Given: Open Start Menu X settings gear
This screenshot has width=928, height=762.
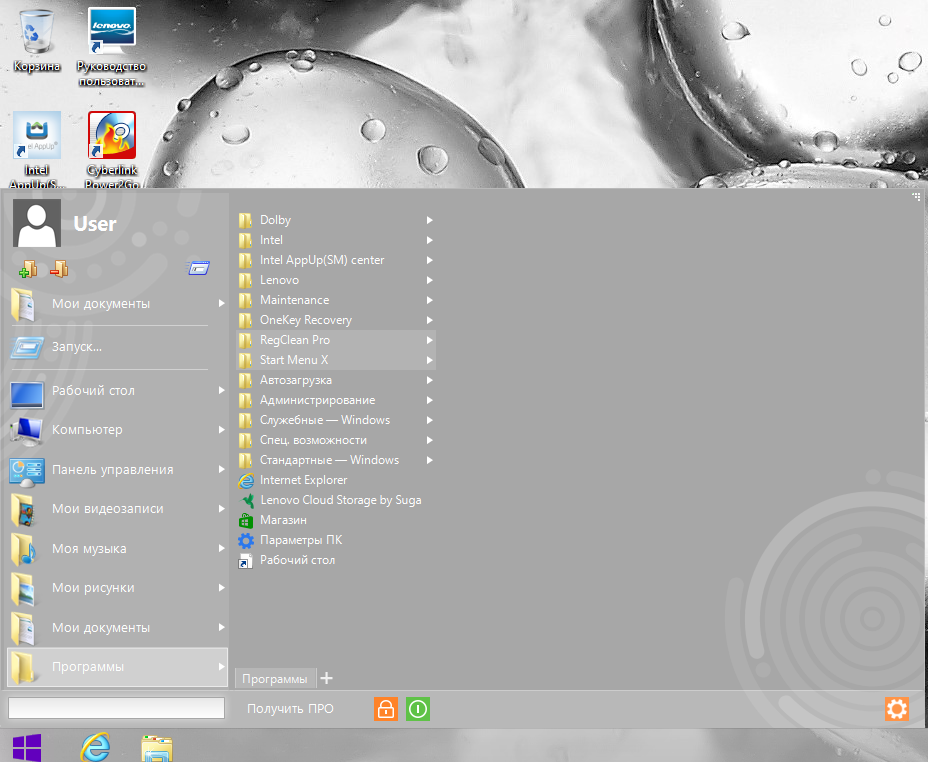Looking at the screenshot, I should click(x=897, y=709).
